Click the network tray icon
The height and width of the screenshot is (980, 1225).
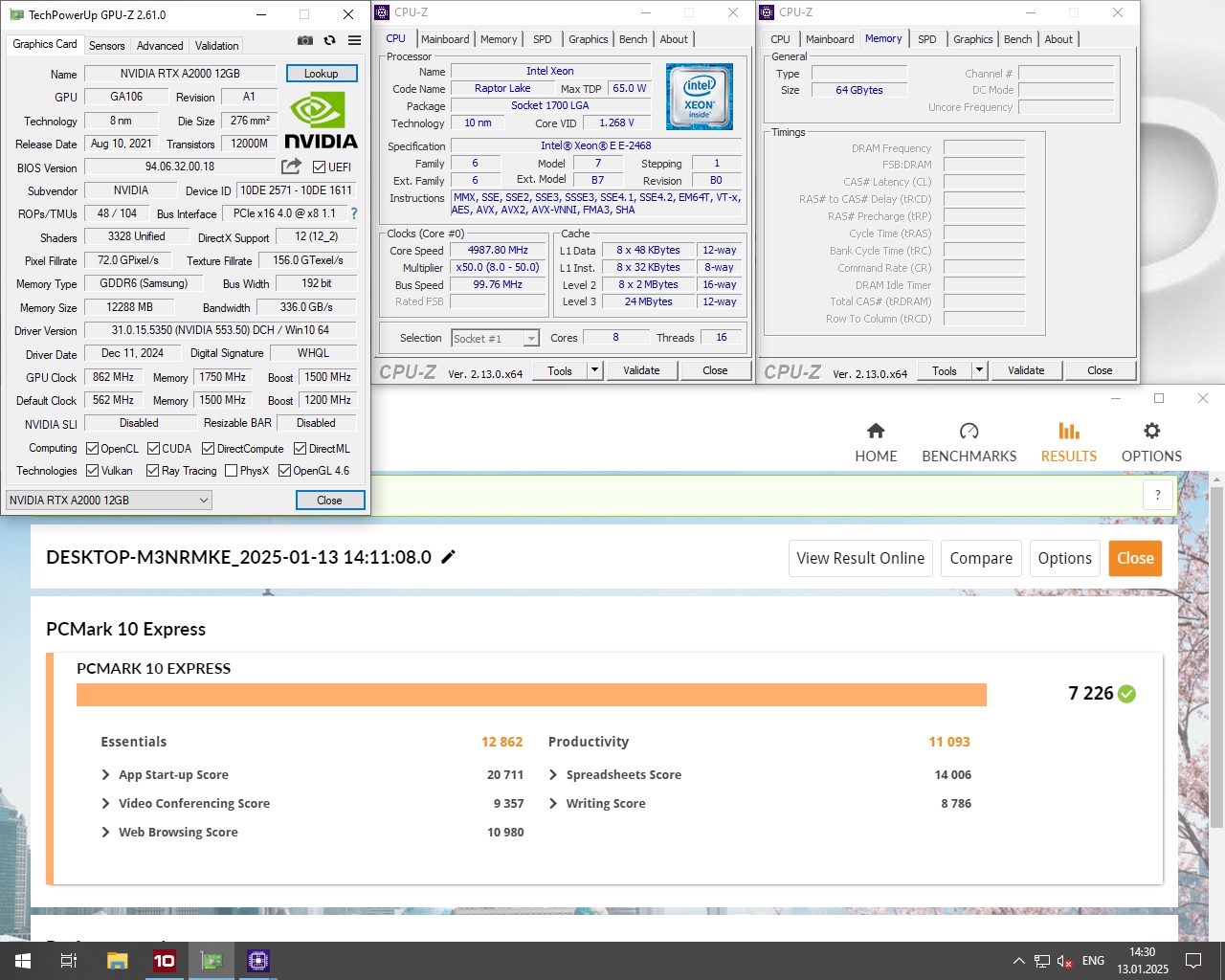1041,961
